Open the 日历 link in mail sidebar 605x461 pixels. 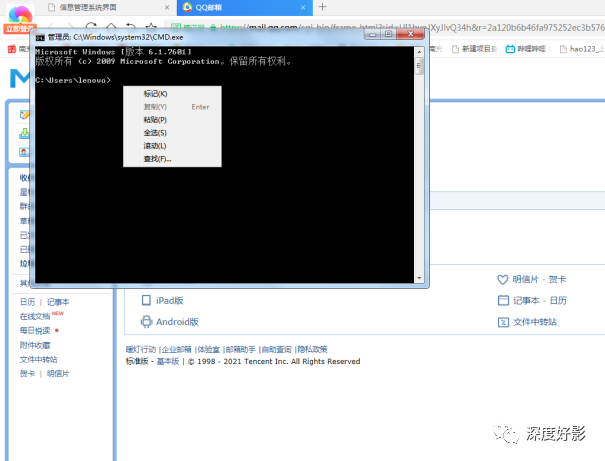(27, 302)
